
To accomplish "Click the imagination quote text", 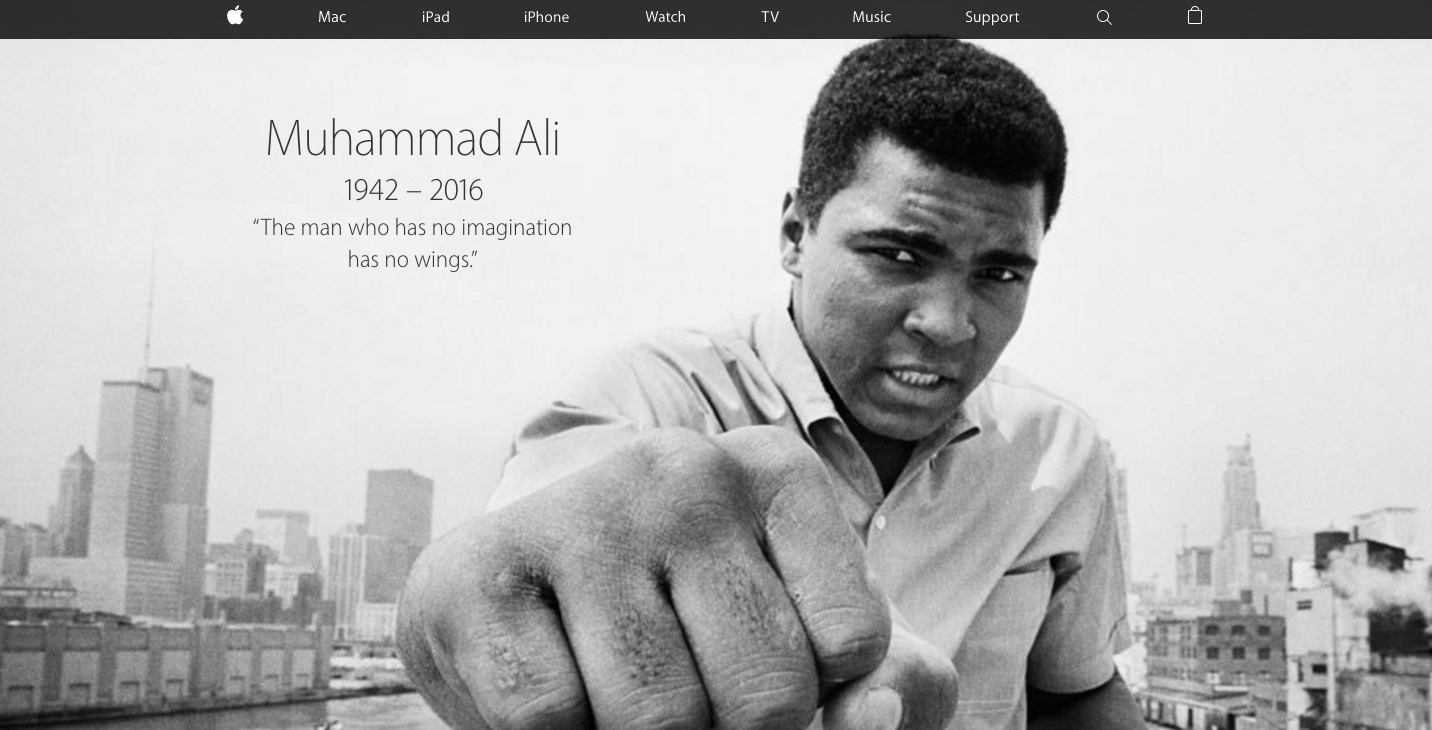I will pos(412,243).
